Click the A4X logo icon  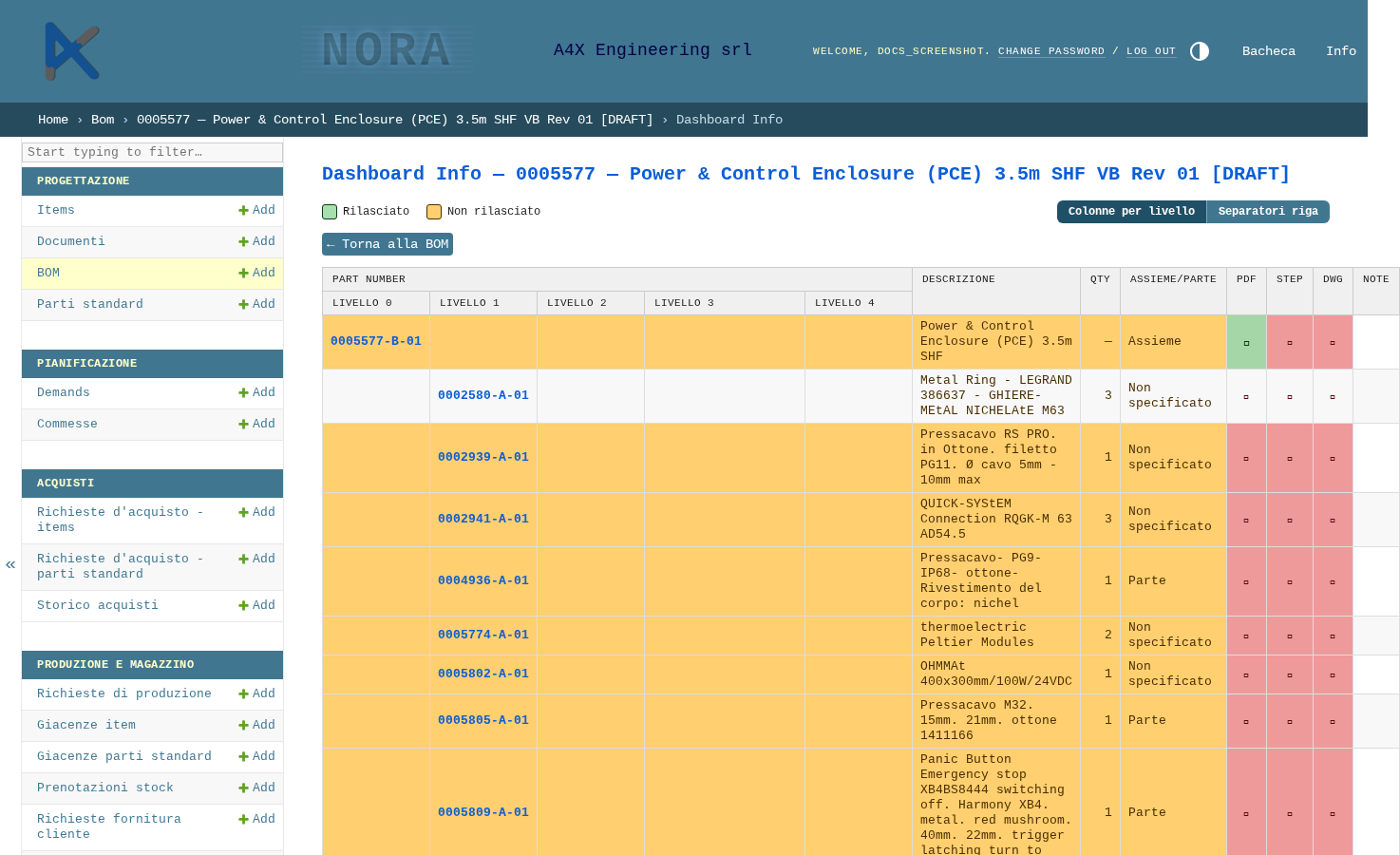click(72, 51)
